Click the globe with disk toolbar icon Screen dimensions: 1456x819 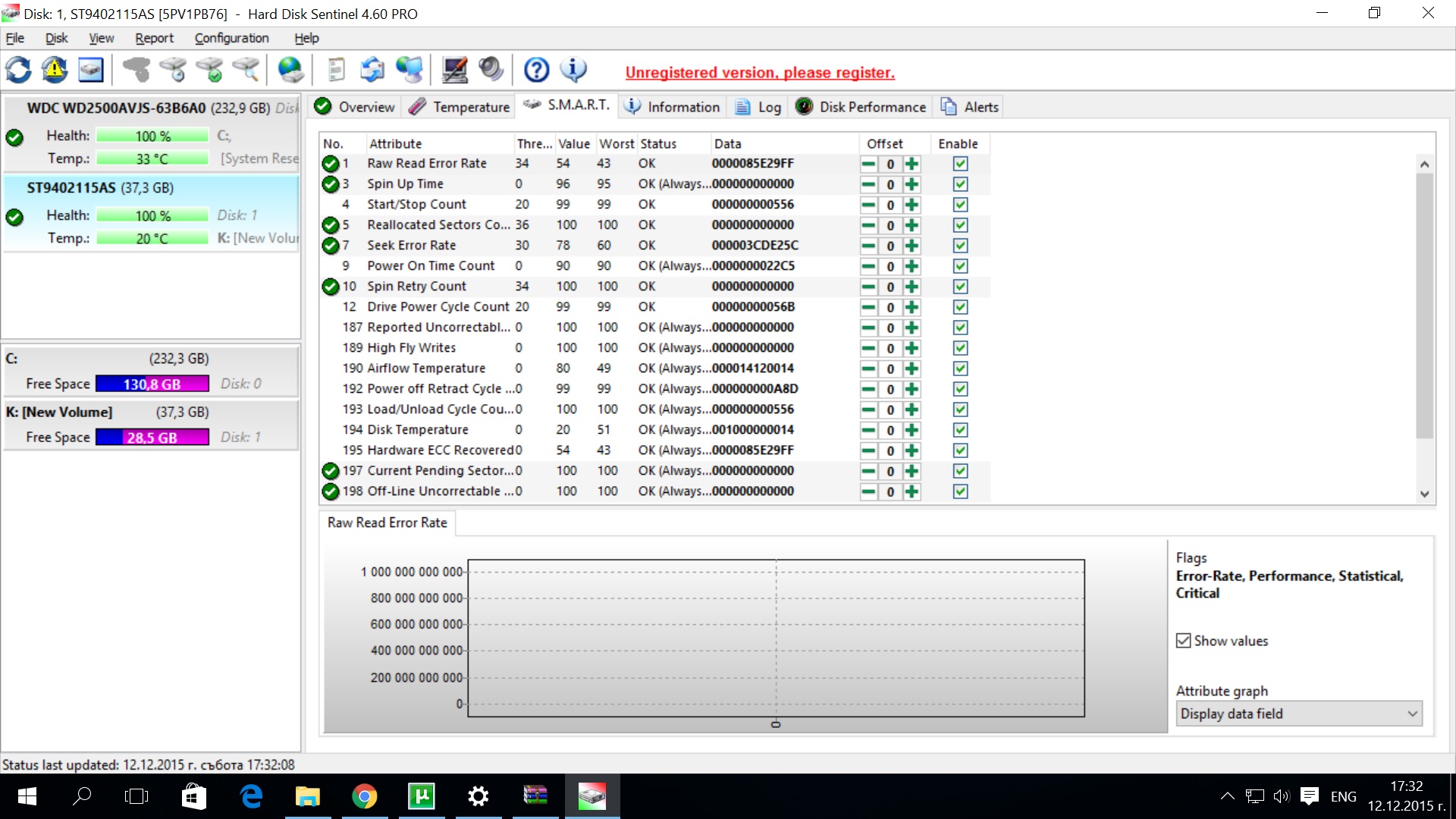point(291,71)
